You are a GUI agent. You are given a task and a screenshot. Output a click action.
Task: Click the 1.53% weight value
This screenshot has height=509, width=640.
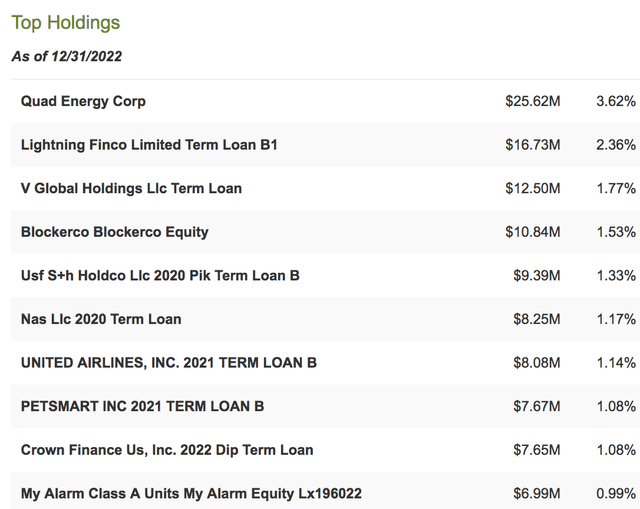click(x=616, y=232)
